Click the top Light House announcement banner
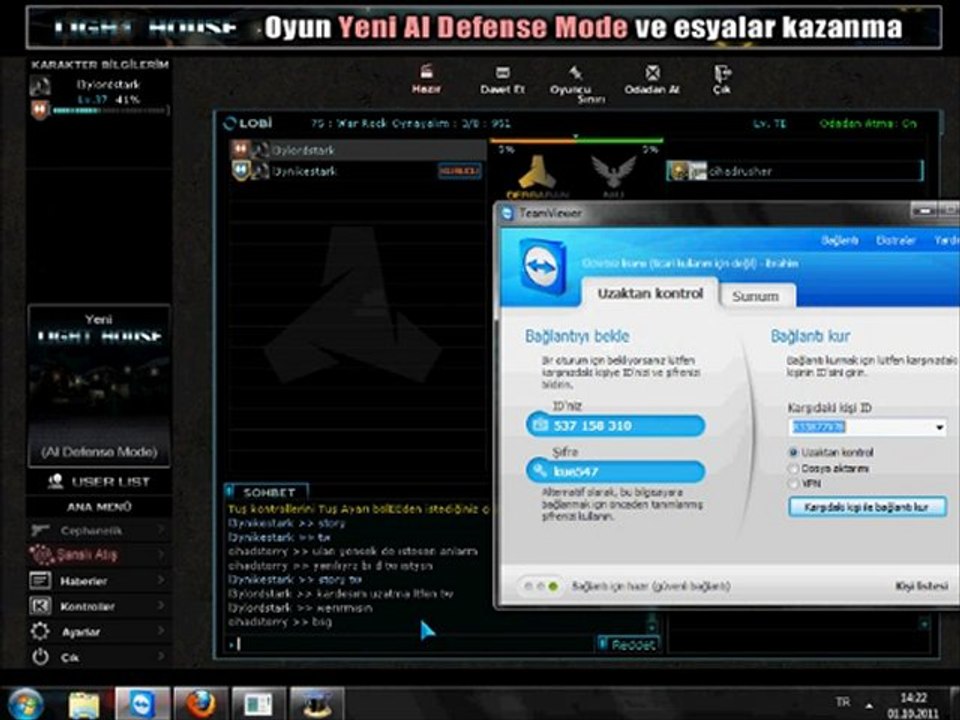Viewport: 960px width, 720px height. pyautogui.click(x=483, y=27)
